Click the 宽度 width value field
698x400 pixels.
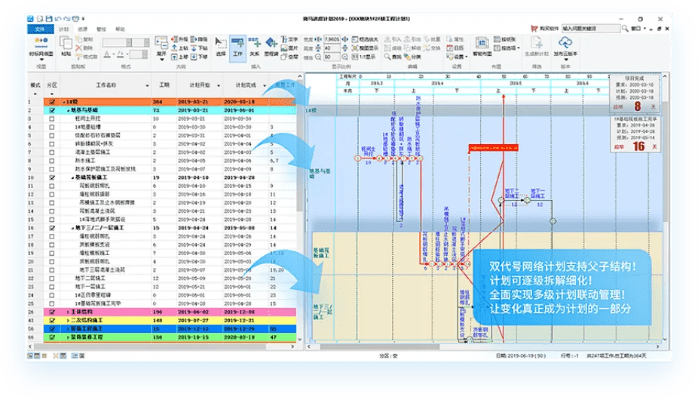[332, 40]
